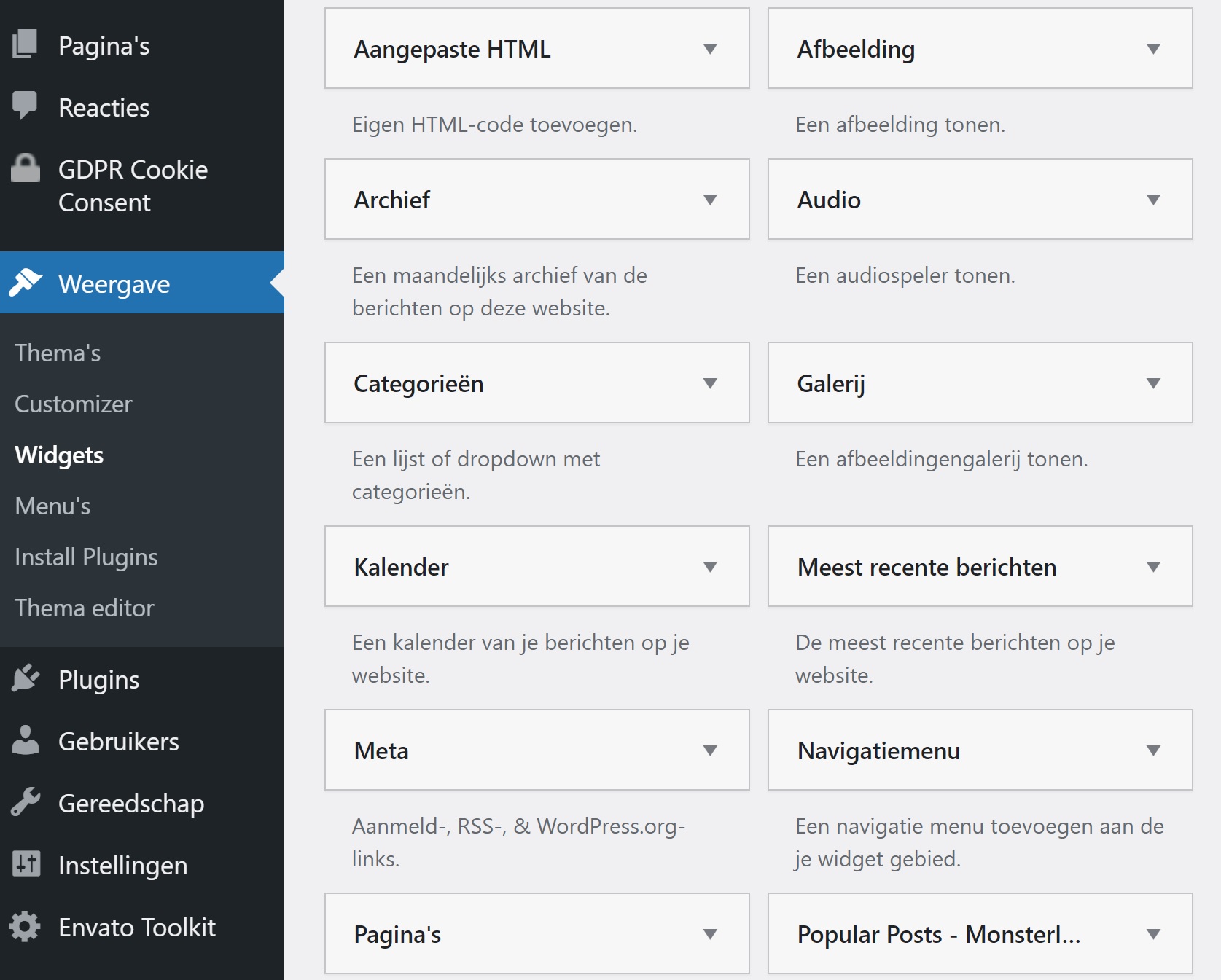The image size is (1221, 980).
Task: Open the Gebruikers menu label
Action: 119,742
